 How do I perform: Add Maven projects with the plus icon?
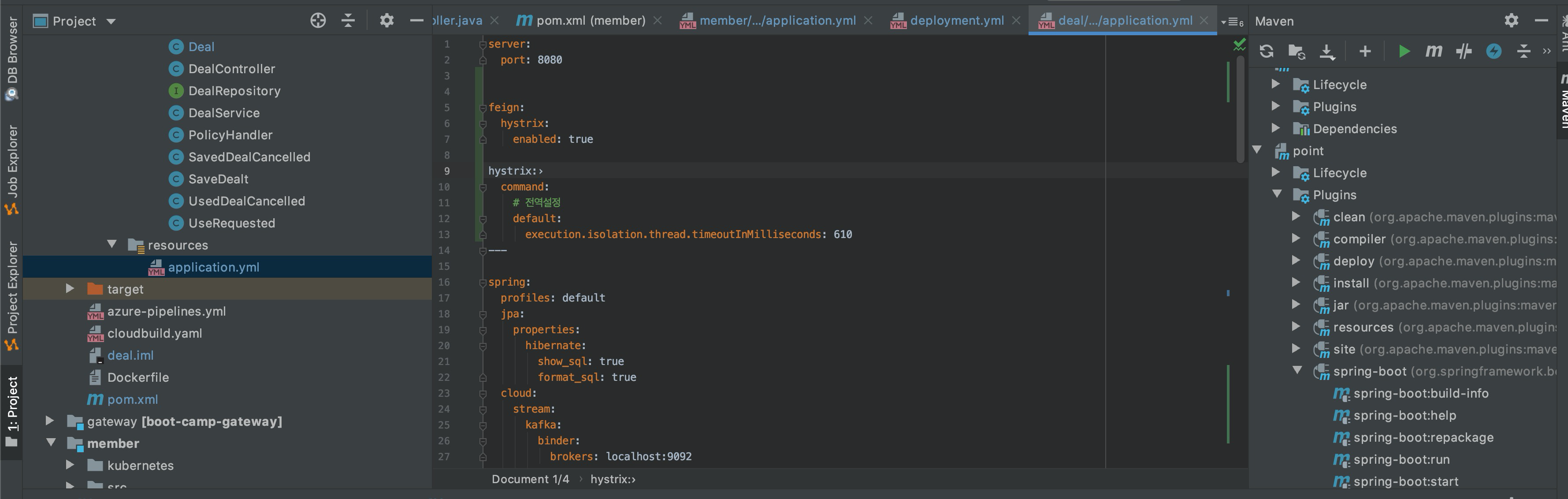(1365, 51)
